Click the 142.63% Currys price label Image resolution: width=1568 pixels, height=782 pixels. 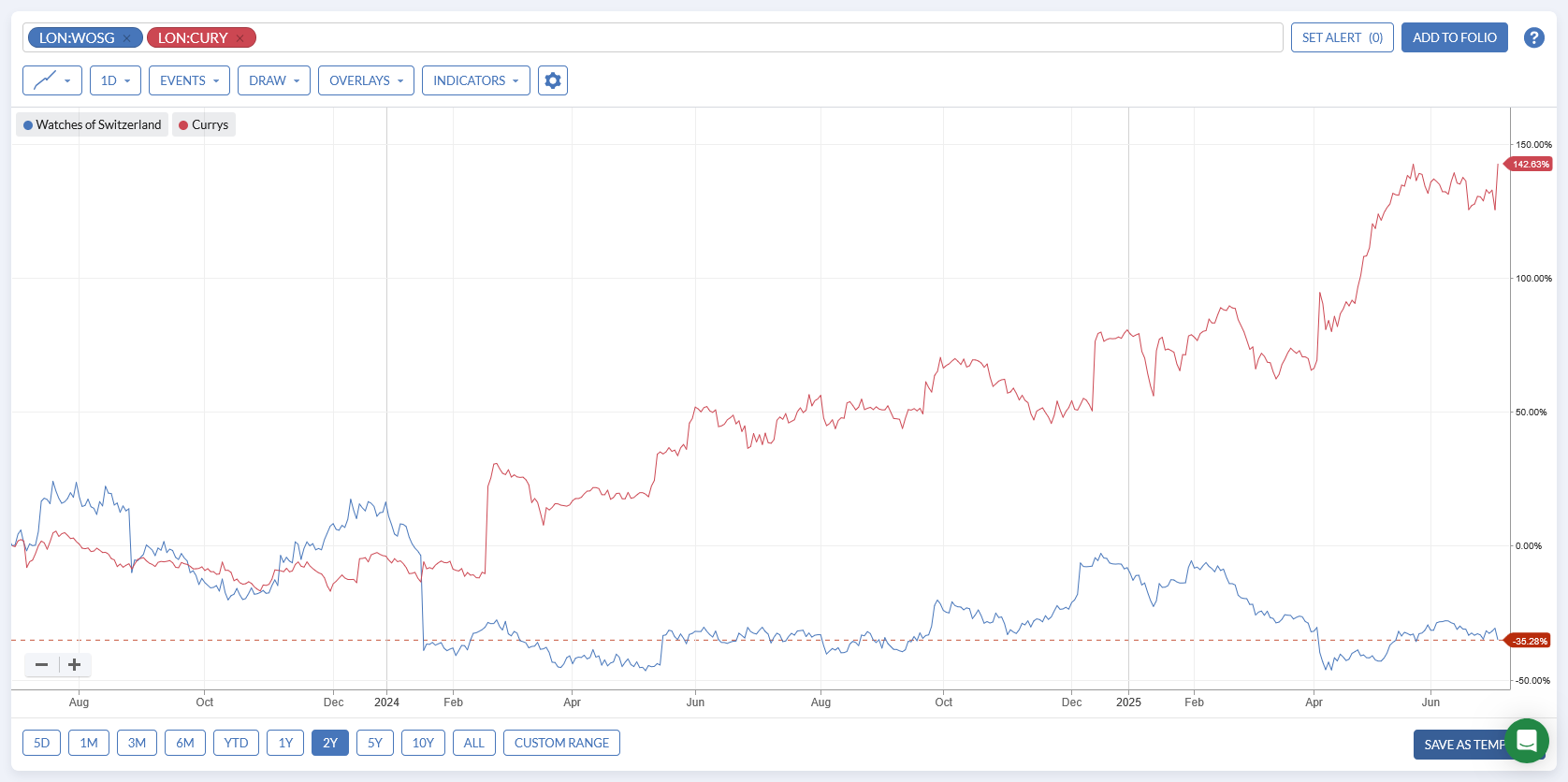[1531, 164]
